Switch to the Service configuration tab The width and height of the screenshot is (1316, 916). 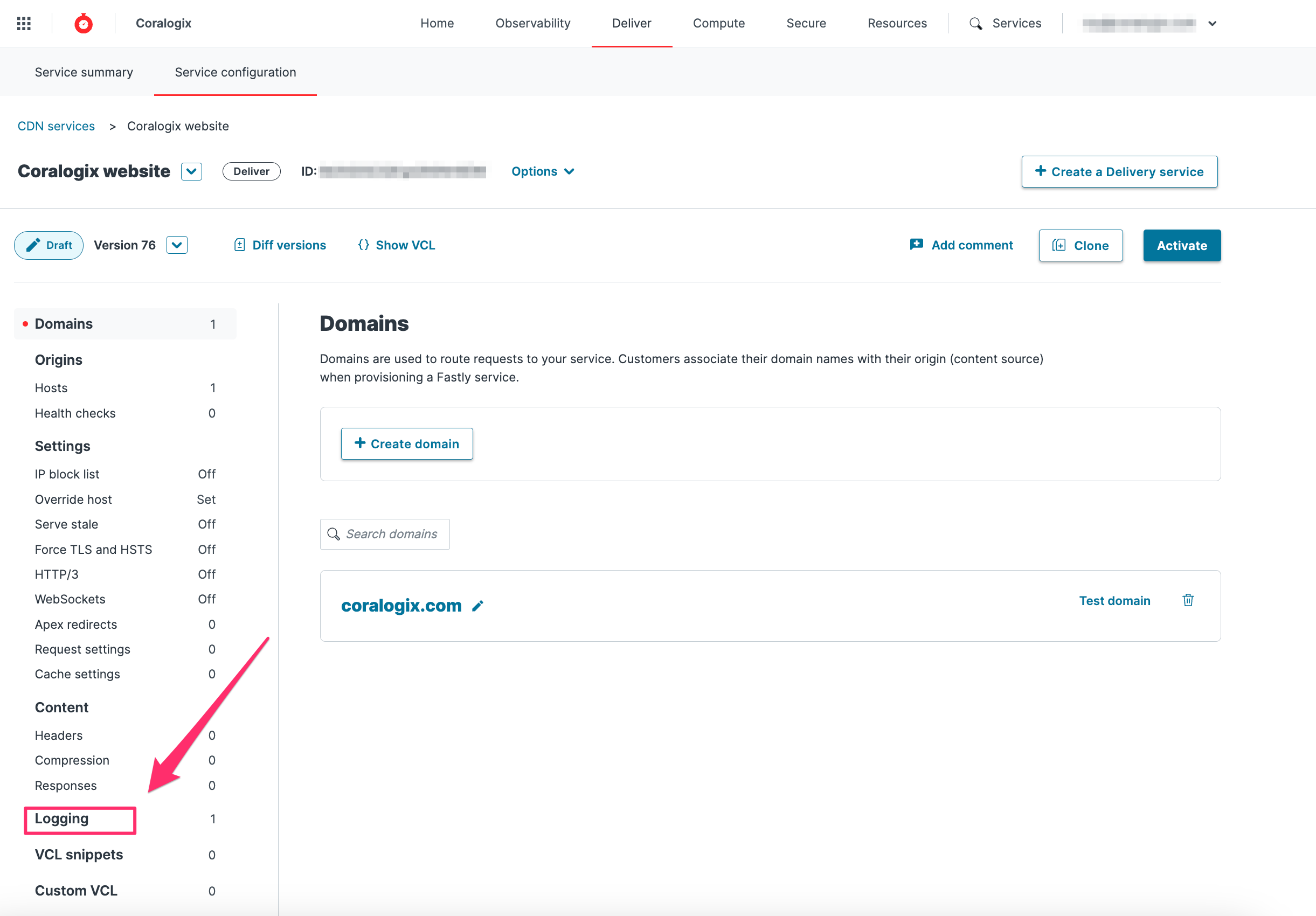(x=235, y=72)
